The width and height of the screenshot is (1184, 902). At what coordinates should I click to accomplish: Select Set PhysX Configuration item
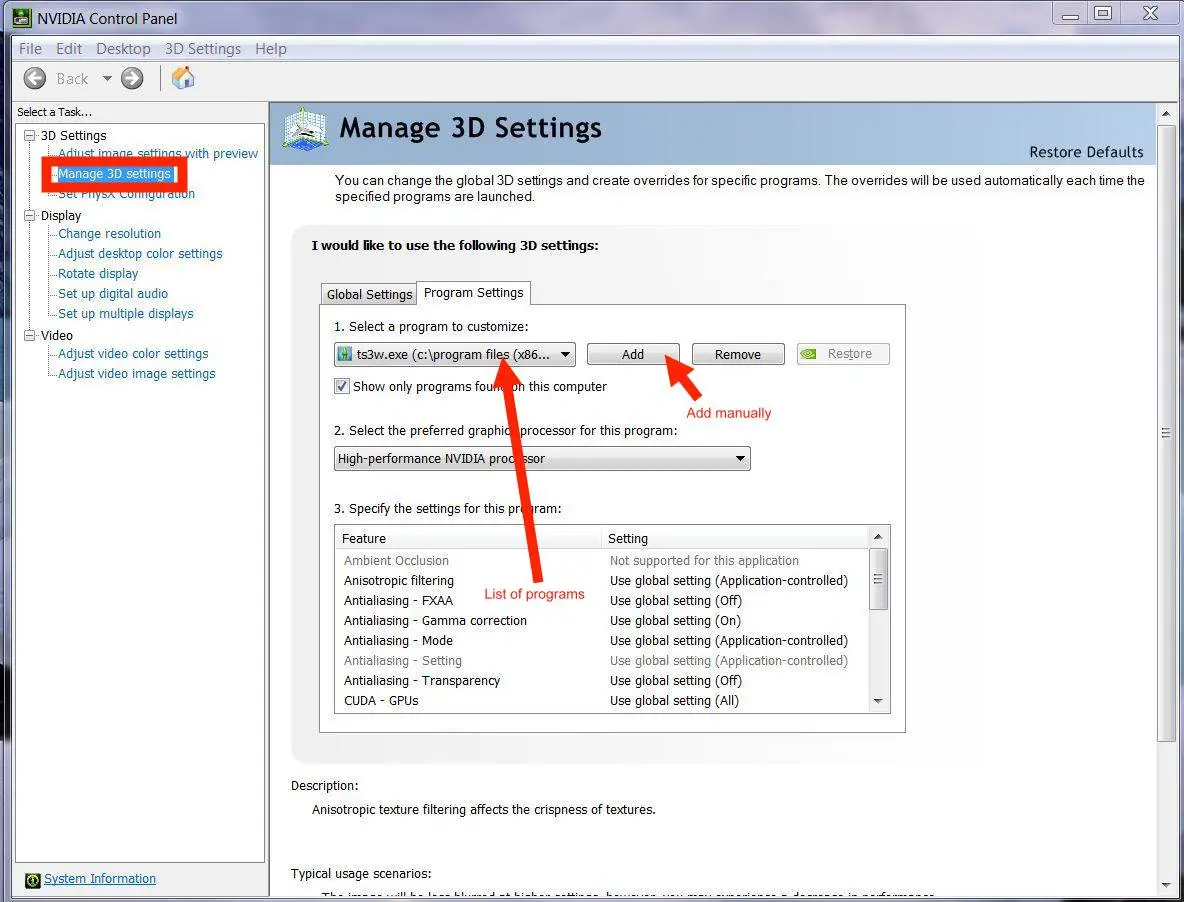[126, 194]
